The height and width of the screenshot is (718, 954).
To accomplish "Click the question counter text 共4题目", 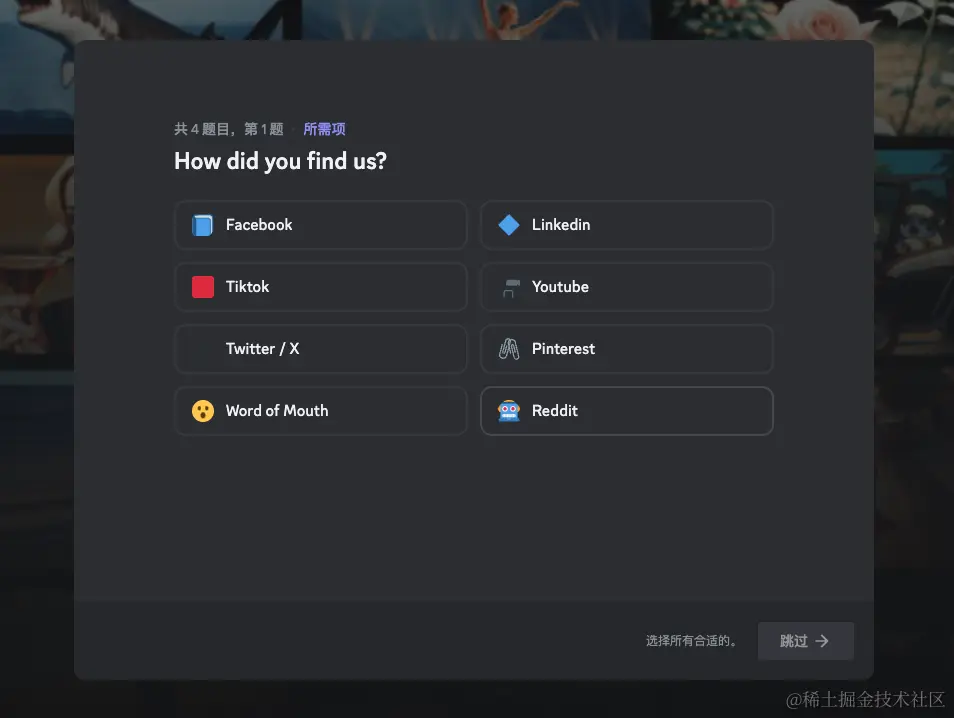I will (x=229, y=129).
